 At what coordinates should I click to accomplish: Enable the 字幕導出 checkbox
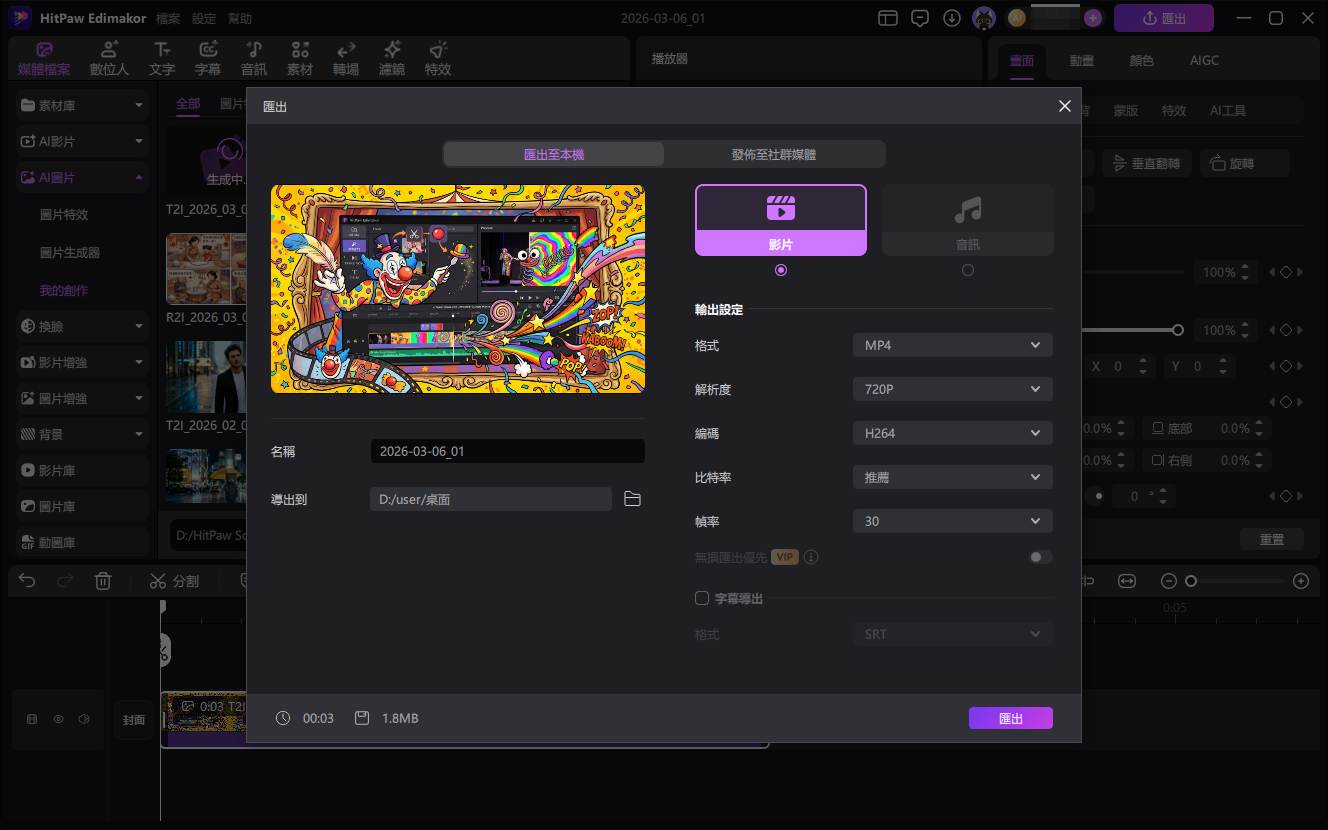[x=702, y=598]
